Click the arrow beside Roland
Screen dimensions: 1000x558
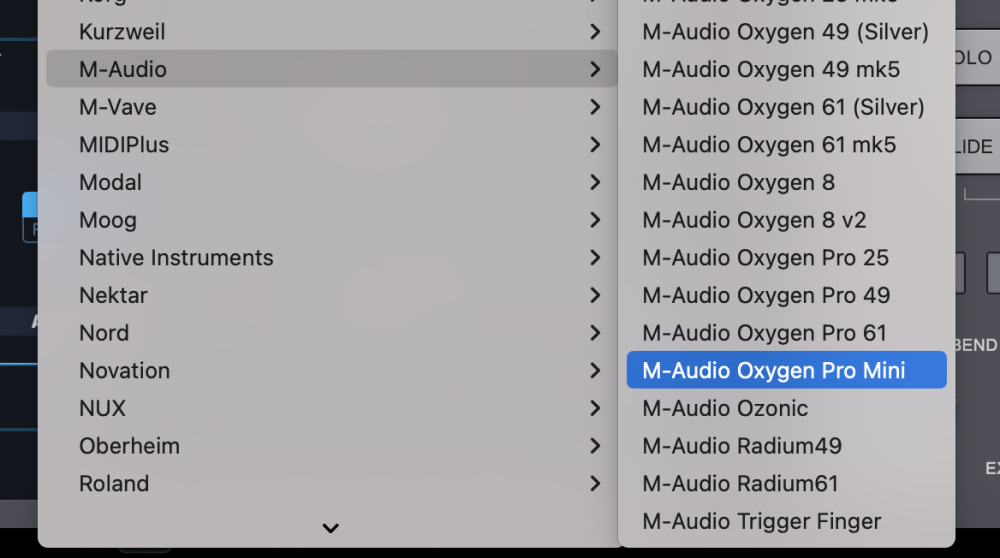(595, 484)
